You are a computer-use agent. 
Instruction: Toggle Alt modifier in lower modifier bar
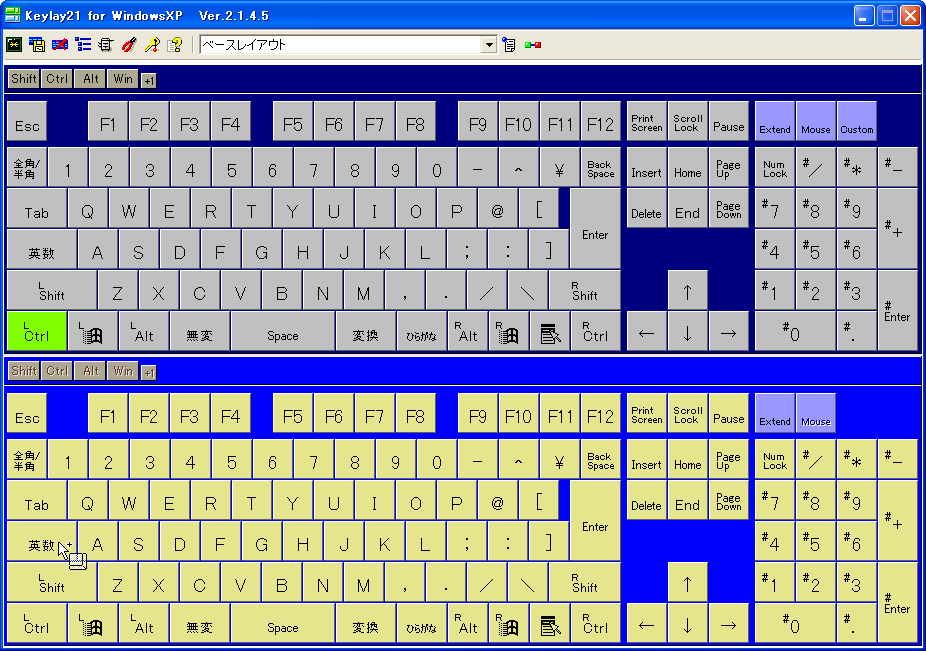(90, 370)
